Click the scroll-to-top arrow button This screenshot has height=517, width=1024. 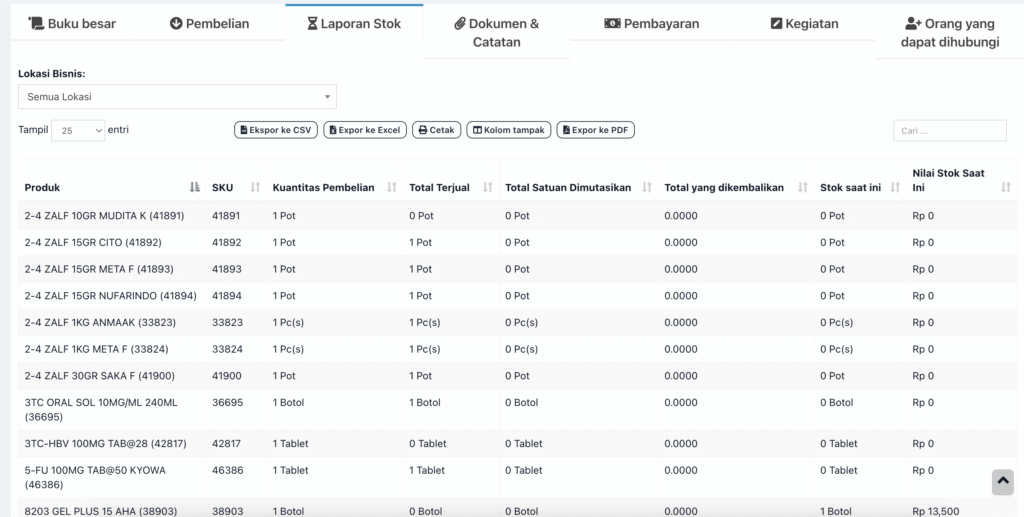pos(1002,481)
